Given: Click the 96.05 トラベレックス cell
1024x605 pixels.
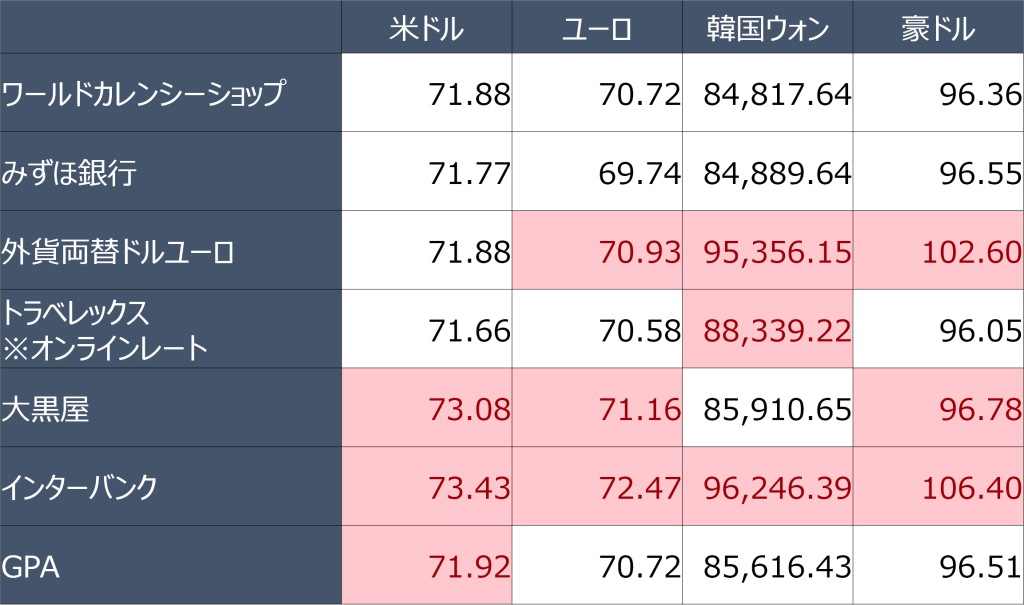Looking at the screenshot, I should [938, 329].
